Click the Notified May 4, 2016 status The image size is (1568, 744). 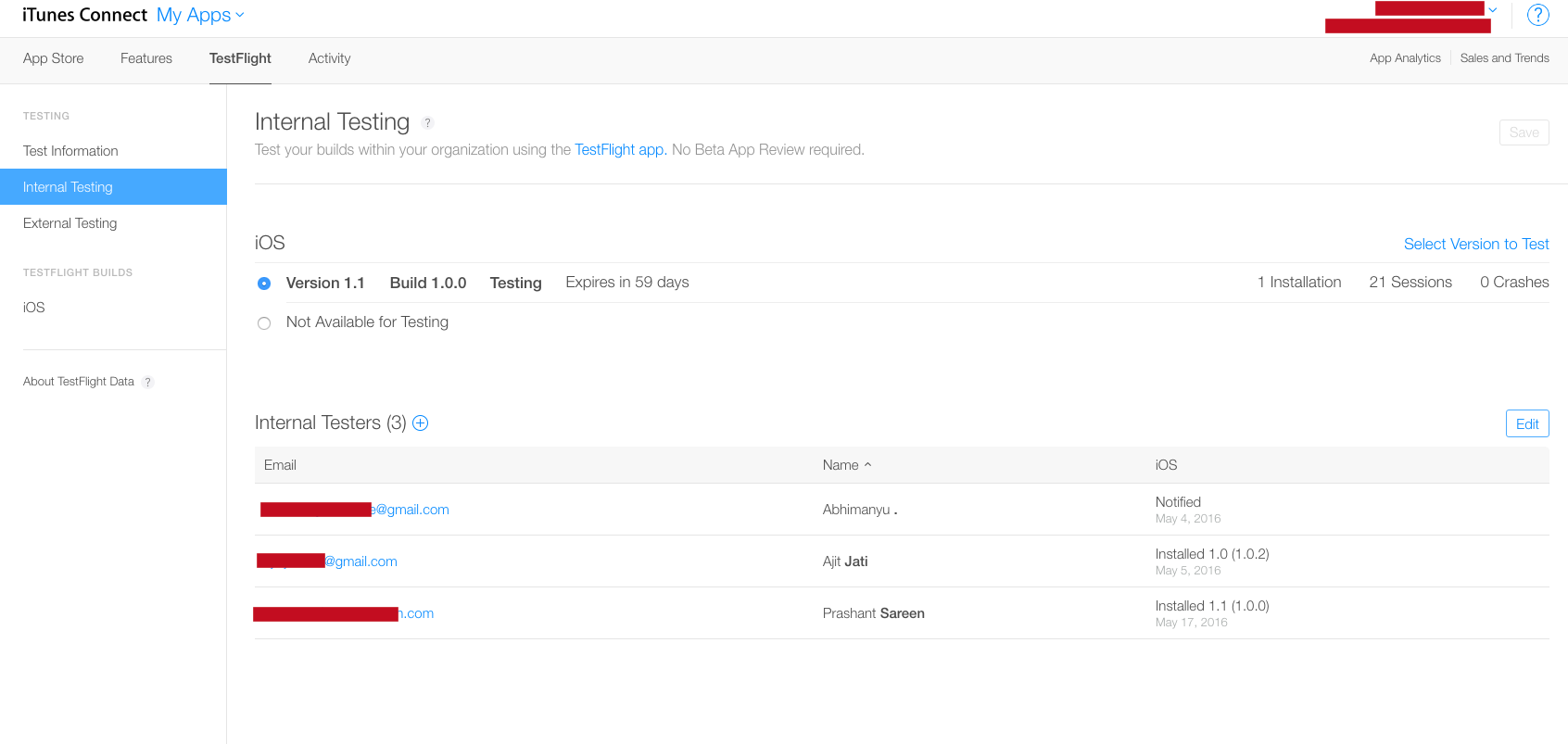pos(1188,510)
